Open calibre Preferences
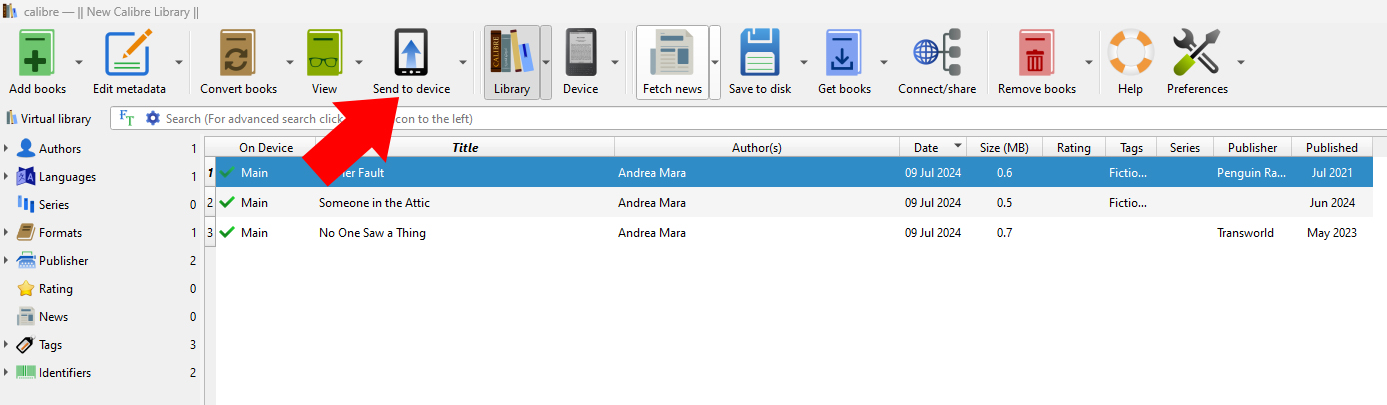The height and width of the screenshot is (405, 1387). point(1196,54)
